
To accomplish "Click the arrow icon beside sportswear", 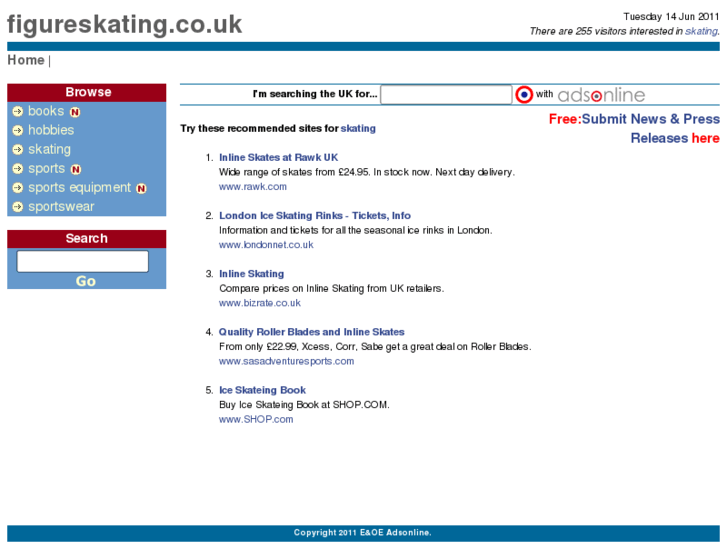I will point(18,207).
